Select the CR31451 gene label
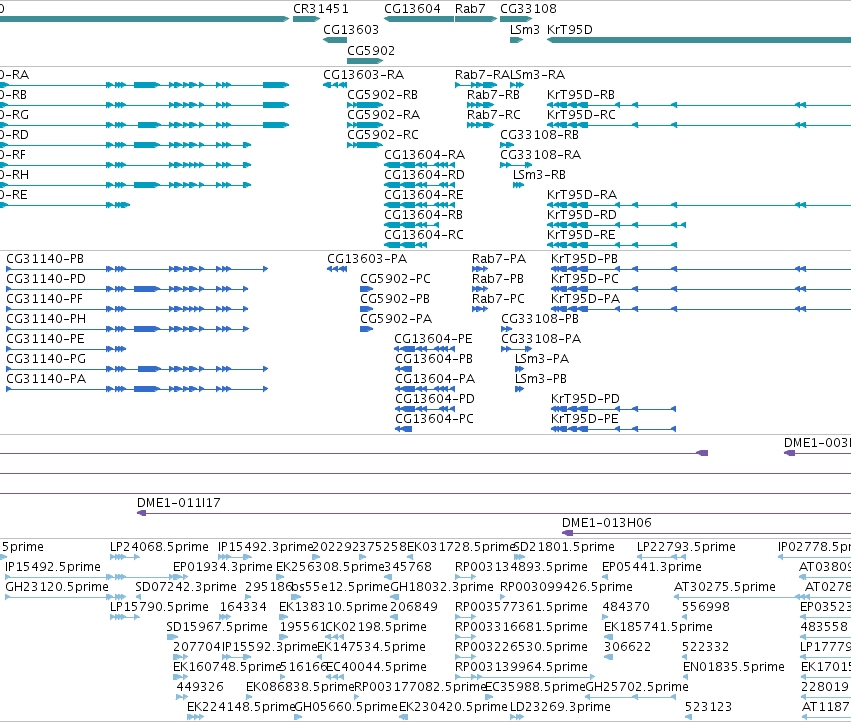The width and height of the screenshot is (851, 722). pyautogui.click(x=321, y=9)
